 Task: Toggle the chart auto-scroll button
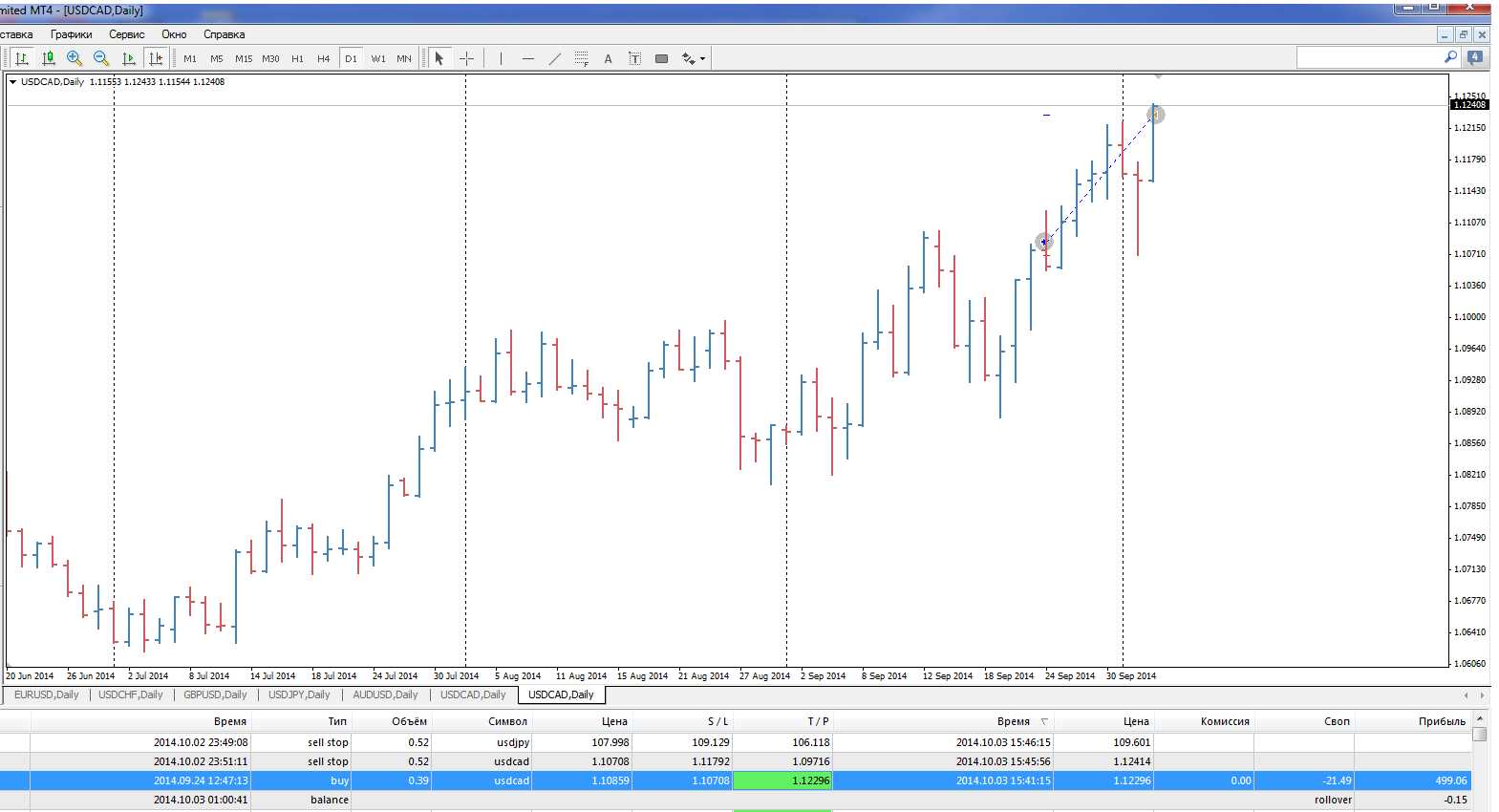pyautogui.click(x=129, y=58)
